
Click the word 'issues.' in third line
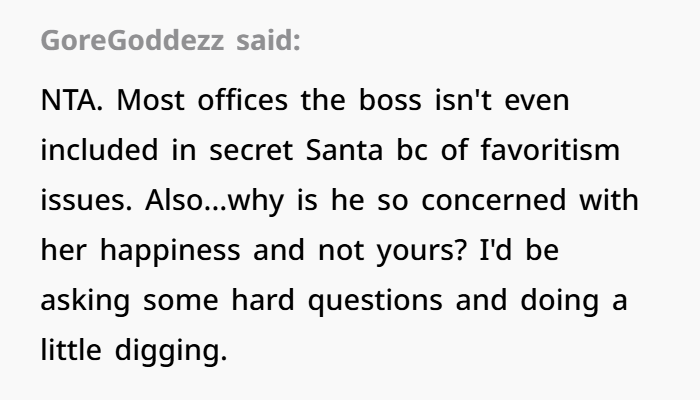coord(86,200)
